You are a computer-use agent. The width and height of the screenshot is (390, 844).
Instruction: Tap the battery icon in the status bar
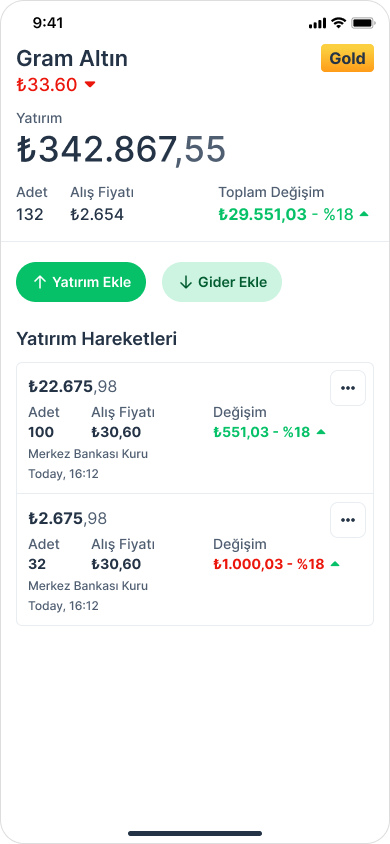(x=363, y=23)
